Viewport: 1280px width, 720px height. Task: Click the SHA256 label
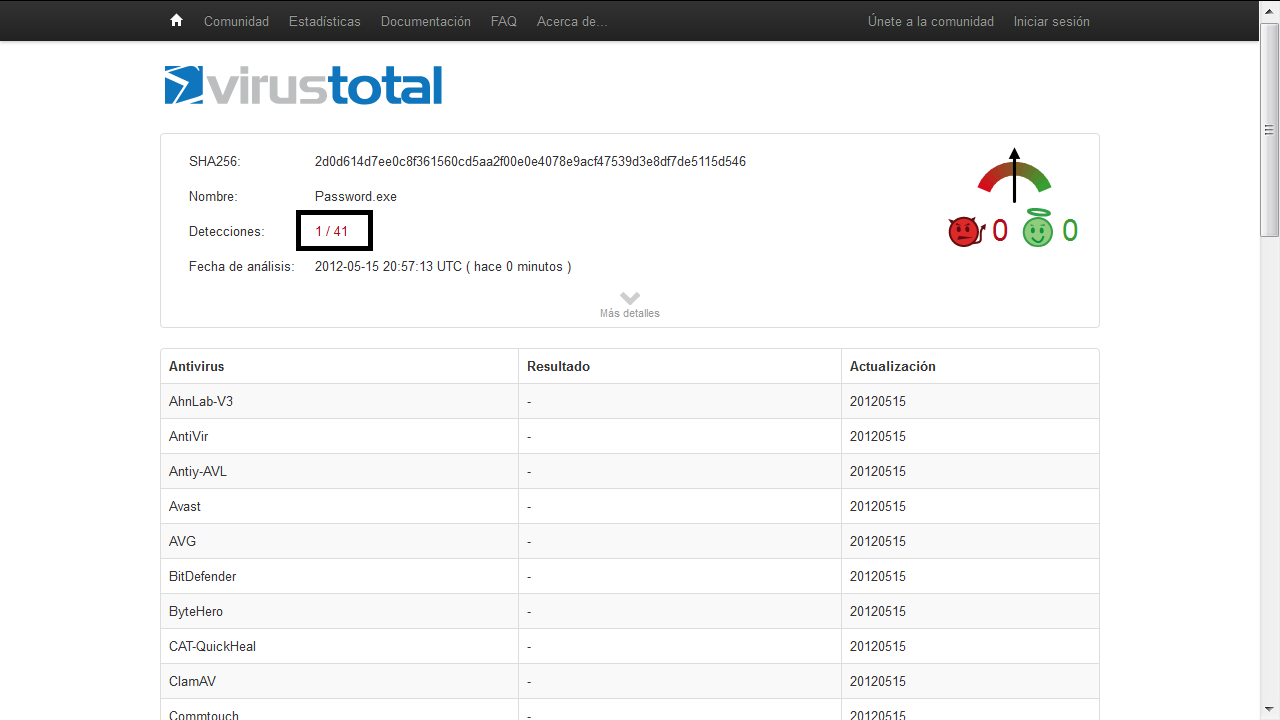pyautogui.click(x=215, y=161)
